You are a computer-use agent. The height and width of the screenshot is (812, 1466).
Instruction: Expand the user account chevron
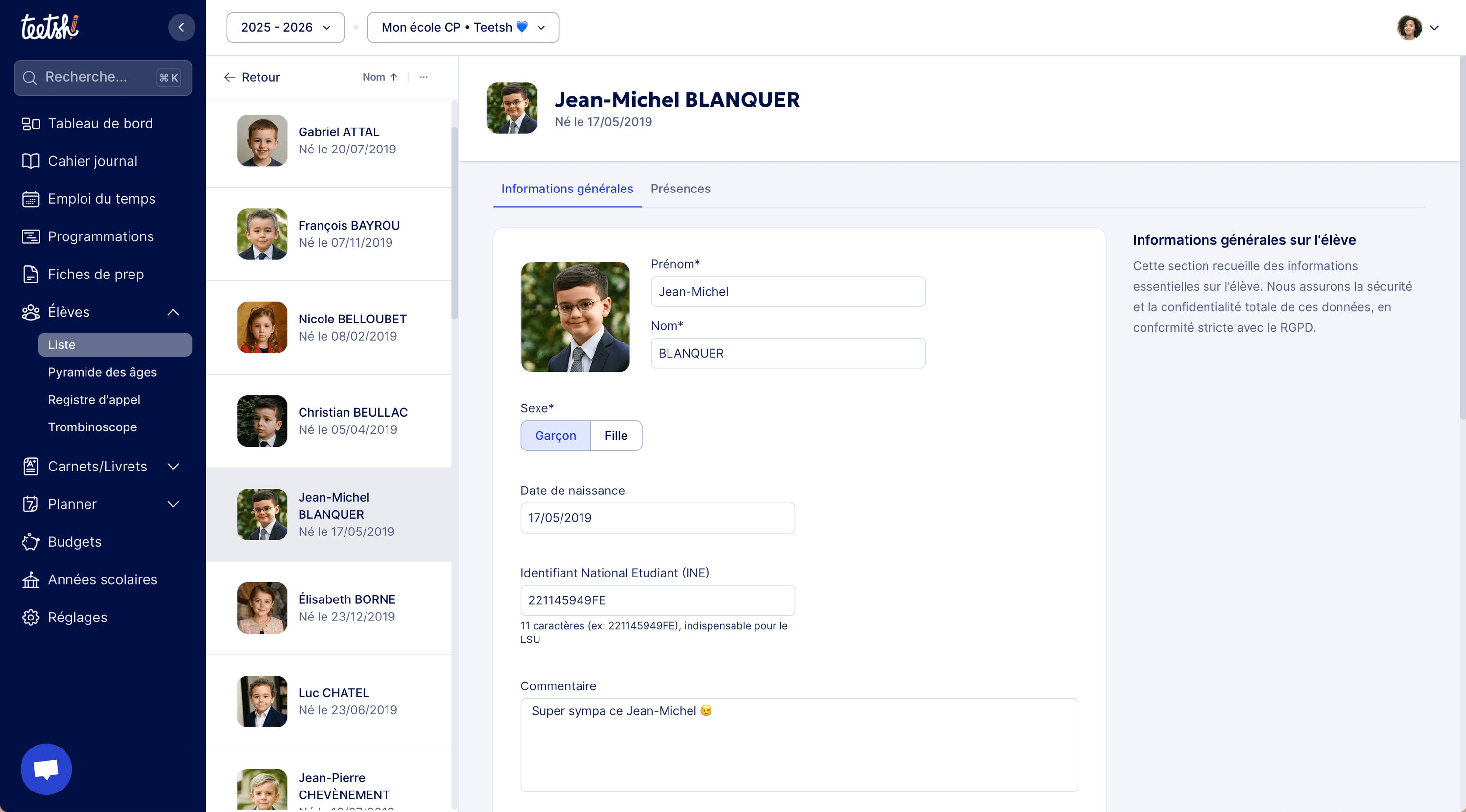pyautogui.click(x=1435, y=27)
